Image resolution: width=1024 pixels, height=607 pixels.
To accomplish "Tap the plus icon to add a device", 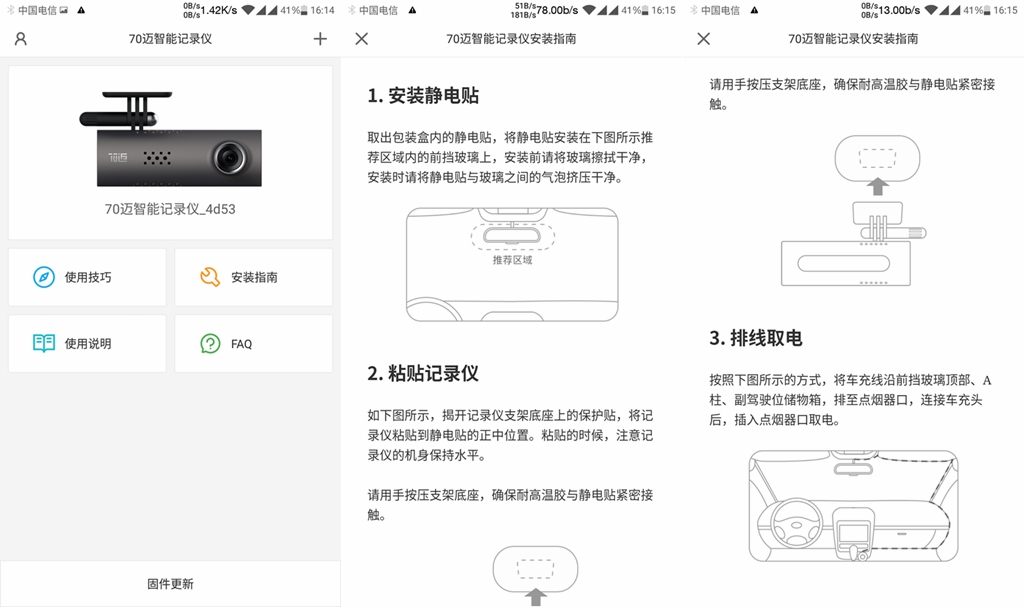I will click(320, 39).
